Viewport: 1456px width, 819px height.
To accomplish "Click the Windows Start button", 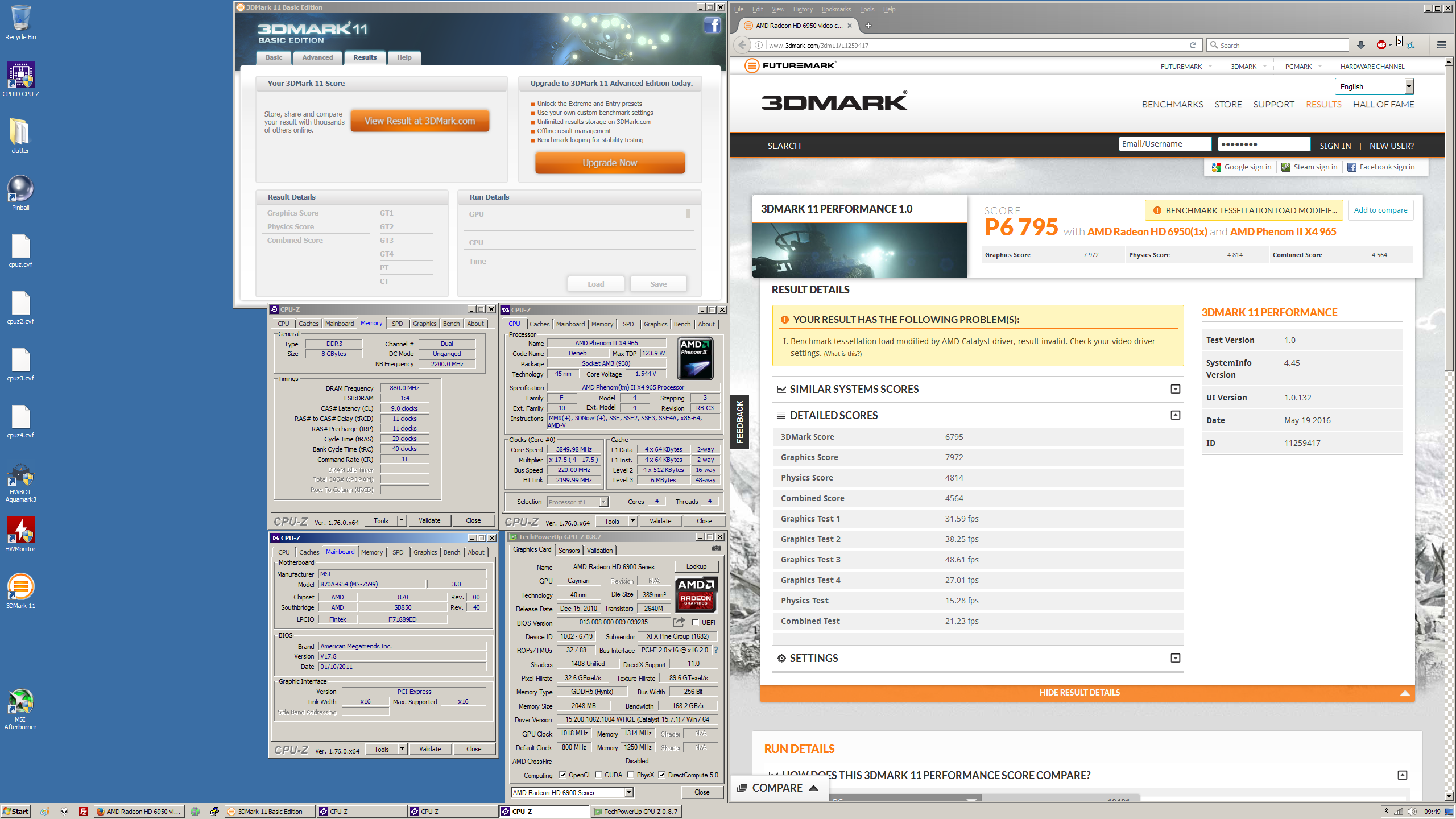I will tap(15, 812).
